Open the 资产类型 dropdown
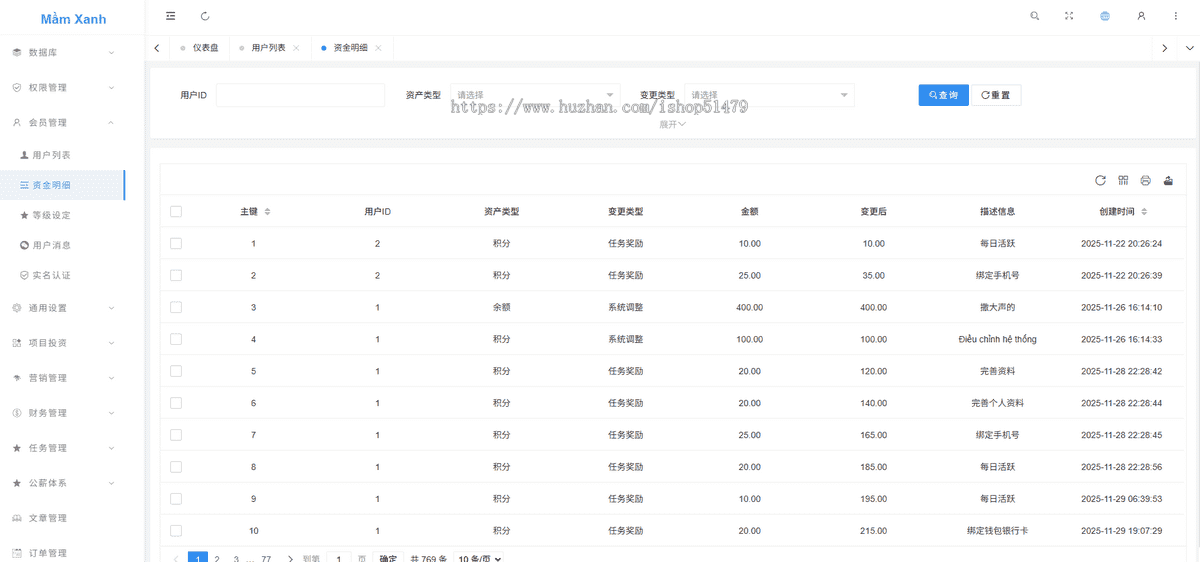This screenshot has width=1200, height=562. click(x=535, y=95)
